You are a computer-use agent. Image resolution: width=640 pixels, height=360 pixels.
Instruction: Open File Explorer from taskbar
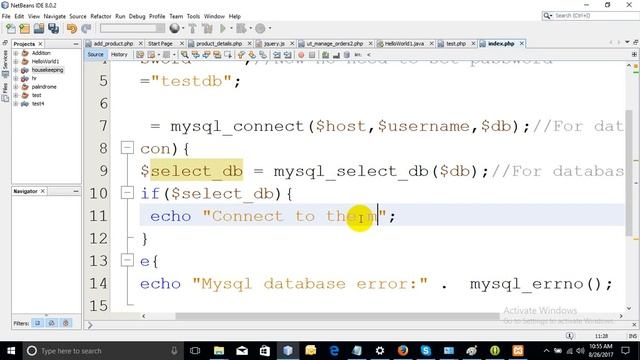click(x=219, y=351)
